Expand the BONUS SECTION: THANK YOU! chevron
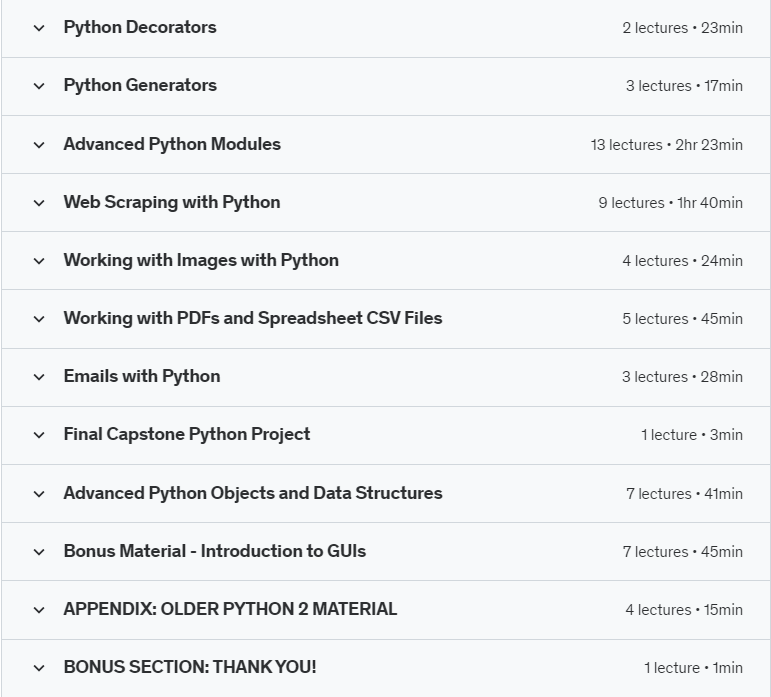This screenshot has height=697, width=771. tap(39, 668)
